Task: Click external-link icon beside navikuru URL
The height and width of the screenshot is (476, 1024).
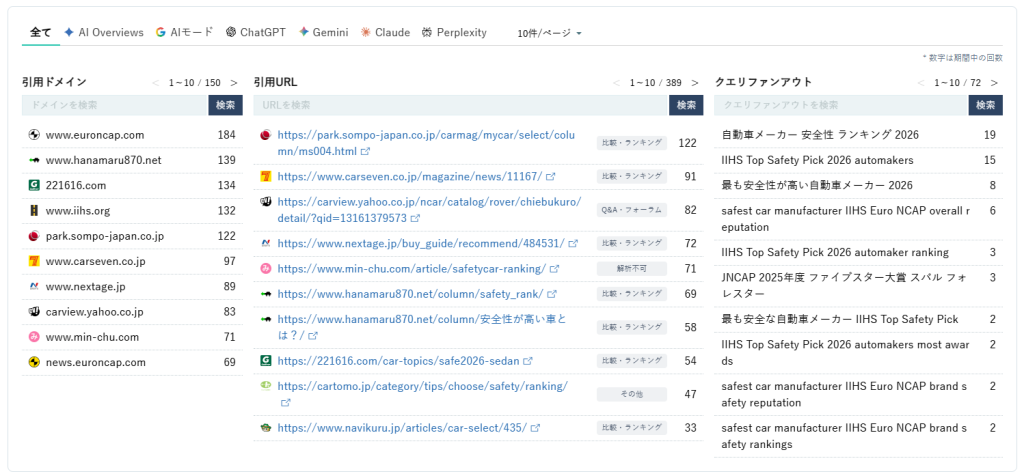Action: pos(535,428)
